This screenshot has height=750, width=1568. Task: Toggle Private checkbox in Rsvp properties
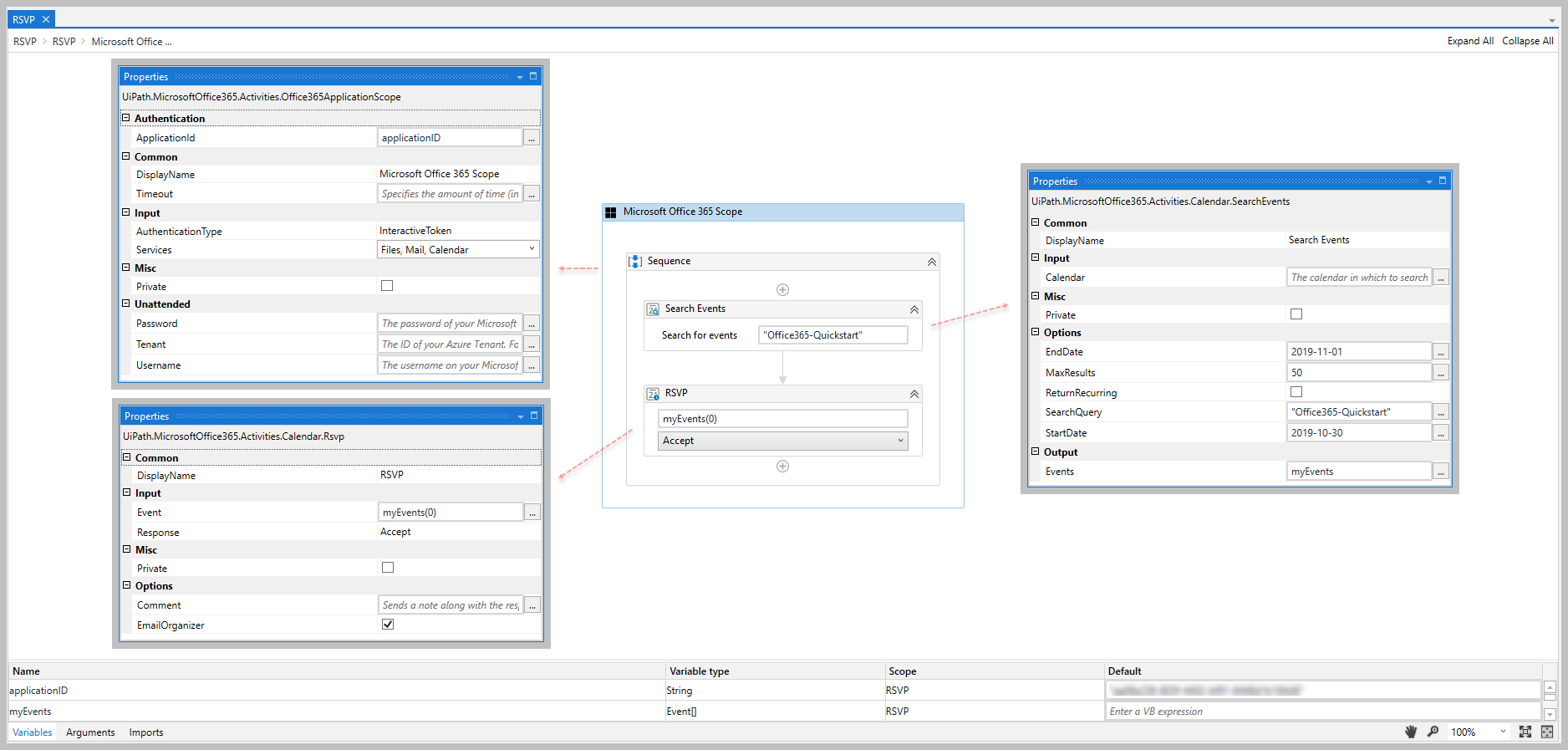pos(388,568)
